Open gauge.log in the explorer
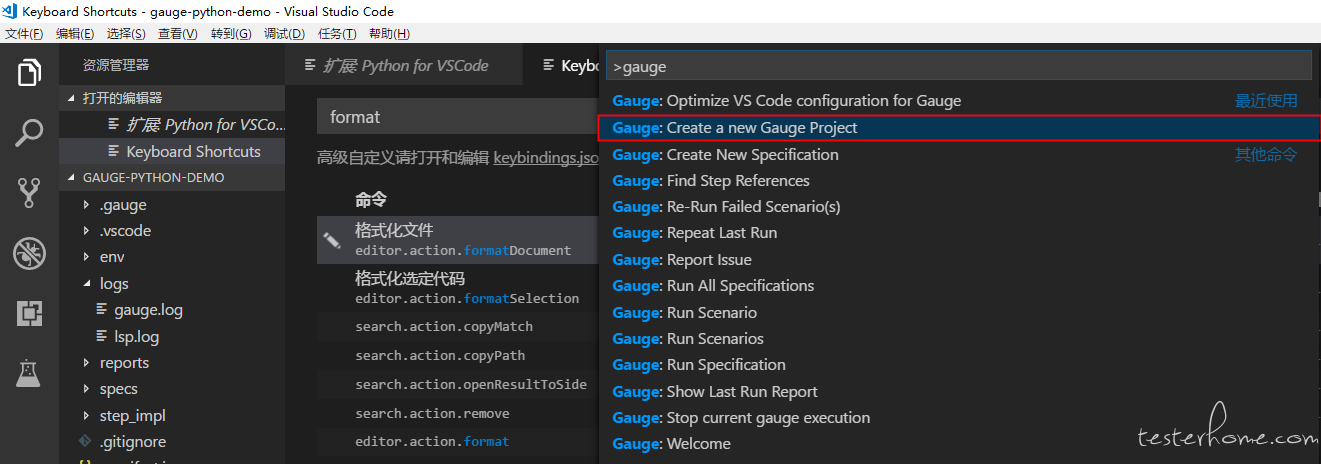The height and width of the screenshot is (464, 1321). pos(172,310)
